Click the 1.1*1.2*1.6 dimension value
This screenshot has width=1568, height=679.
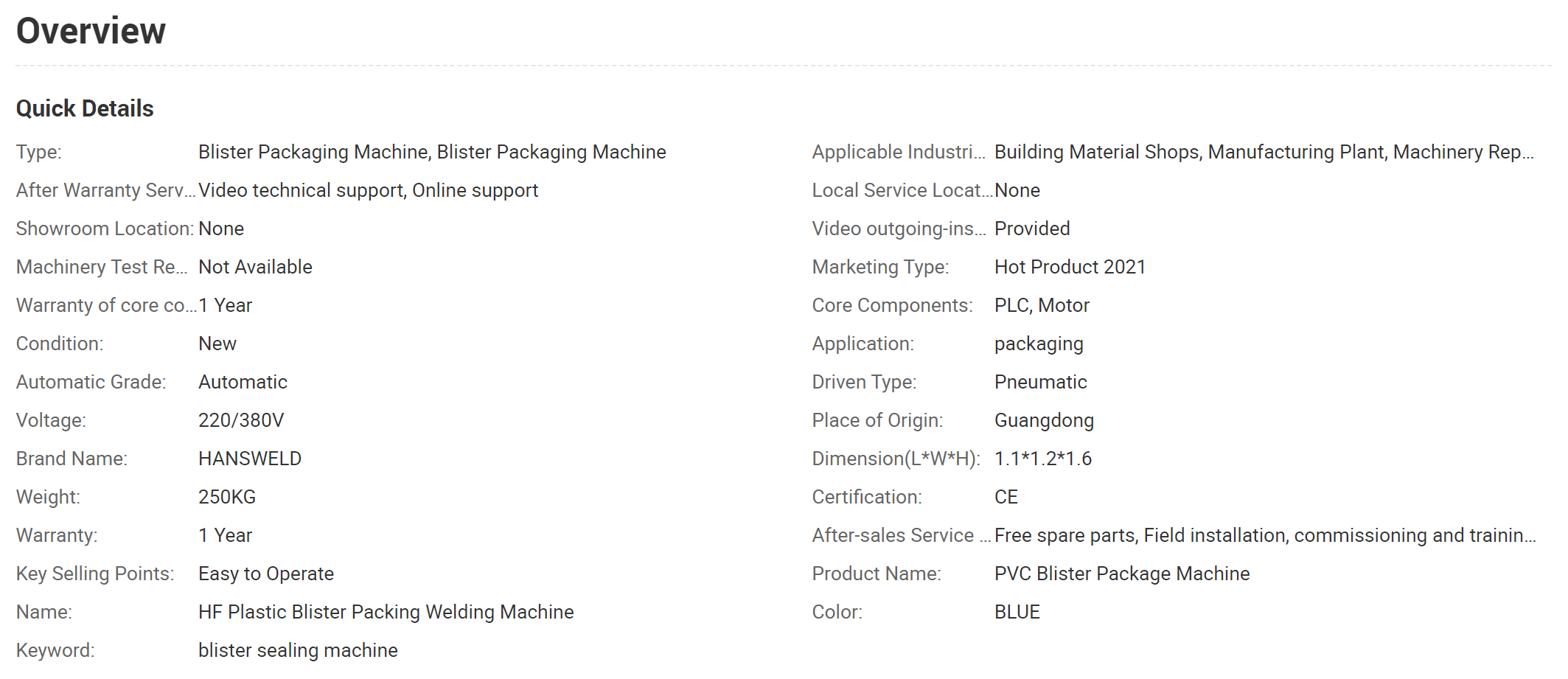1043,459
